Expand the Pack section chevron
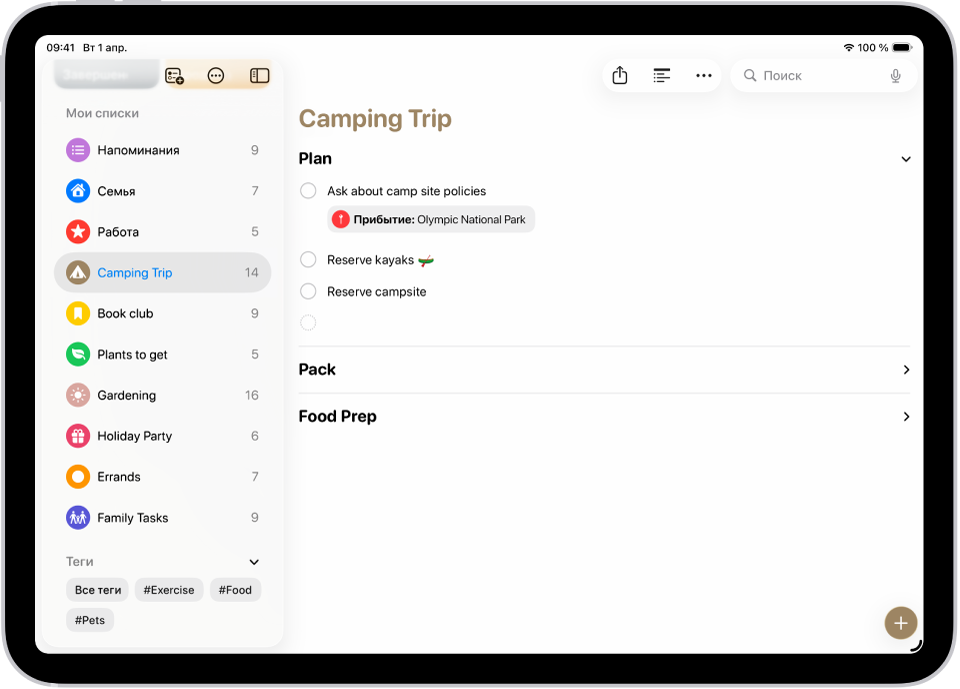 click(x=906, y=369)
